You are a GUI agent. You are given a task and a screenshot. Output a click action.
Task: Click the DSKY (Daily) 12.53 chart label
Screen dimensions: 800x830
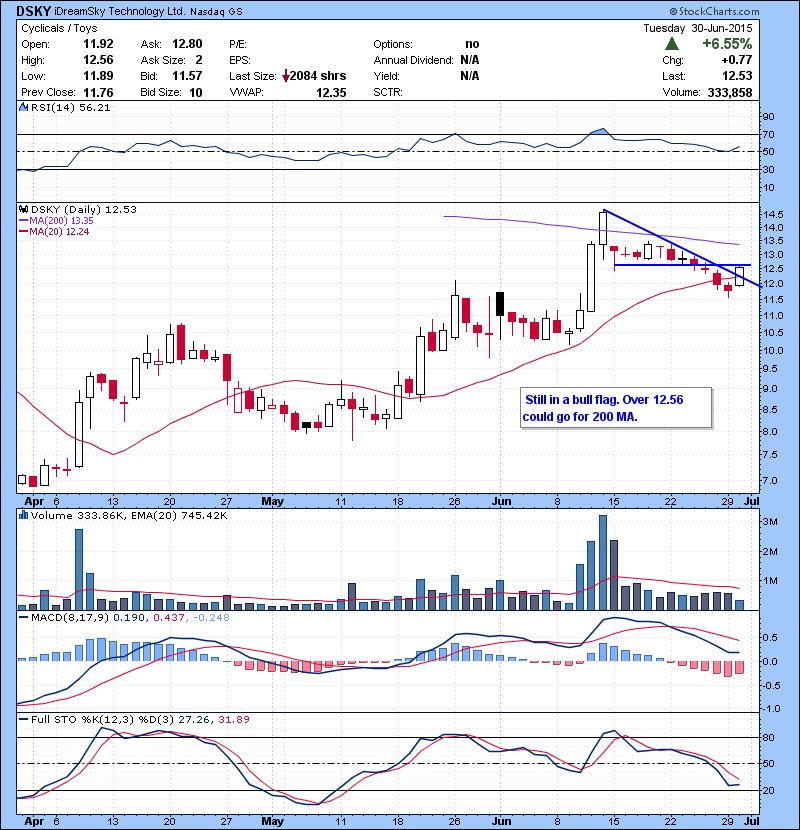pos(84,209)
